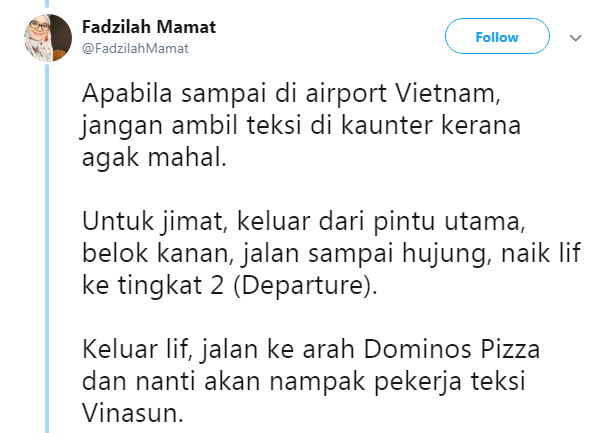Screen dimensions: 607x433
Task: Click the @FadzilahMamat handle
Action: click(x=135, y=48)
